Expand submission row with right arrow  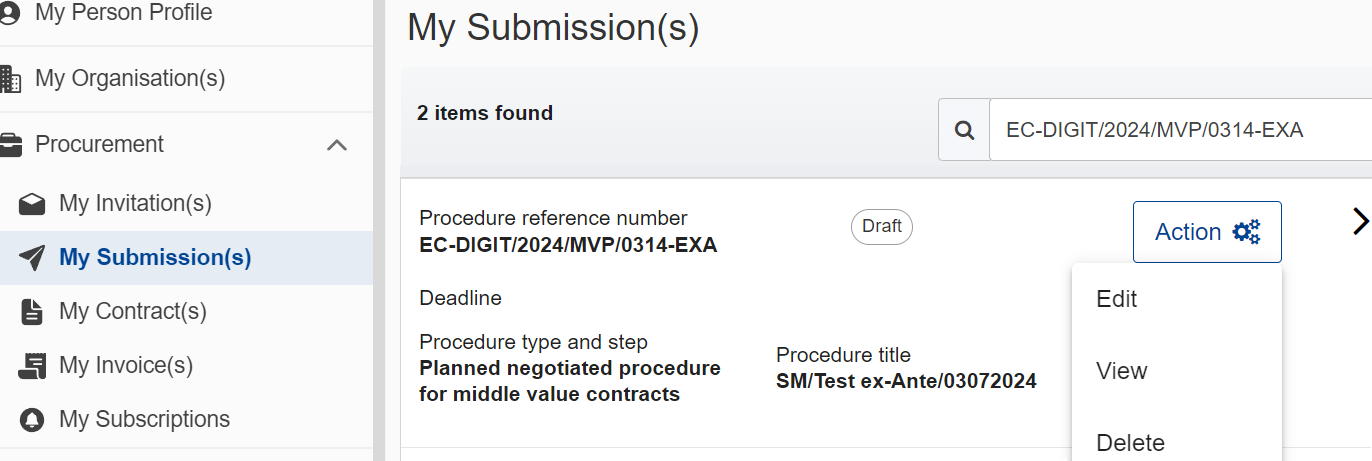[1360, 222]
